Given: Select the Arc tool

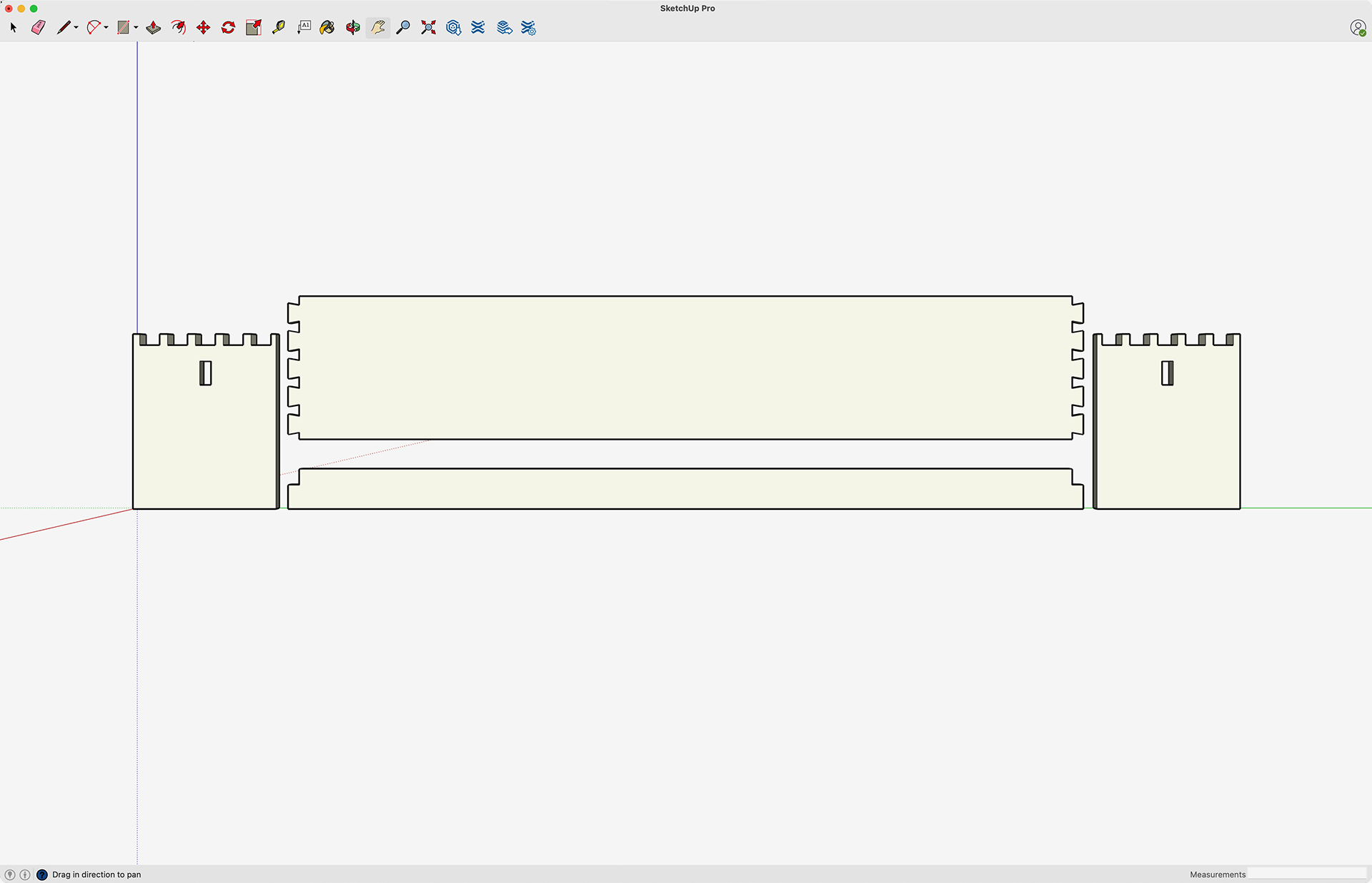Looking at the screenshot, I should tap(94, 27).
